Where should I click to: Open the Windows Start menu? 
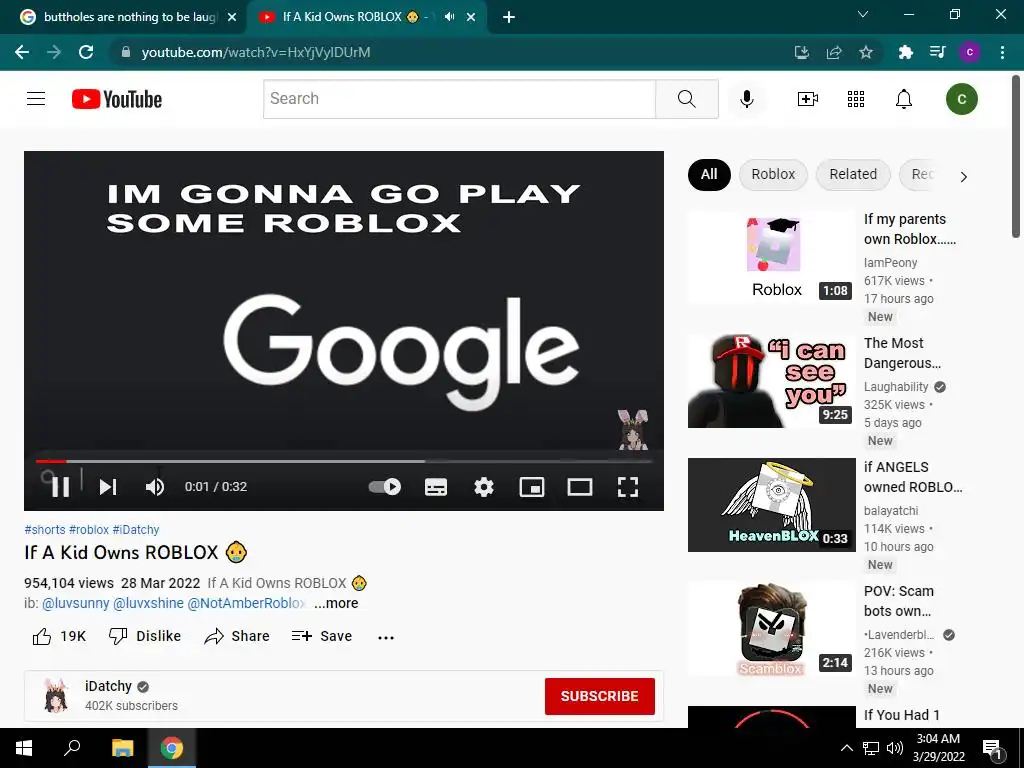24,748
